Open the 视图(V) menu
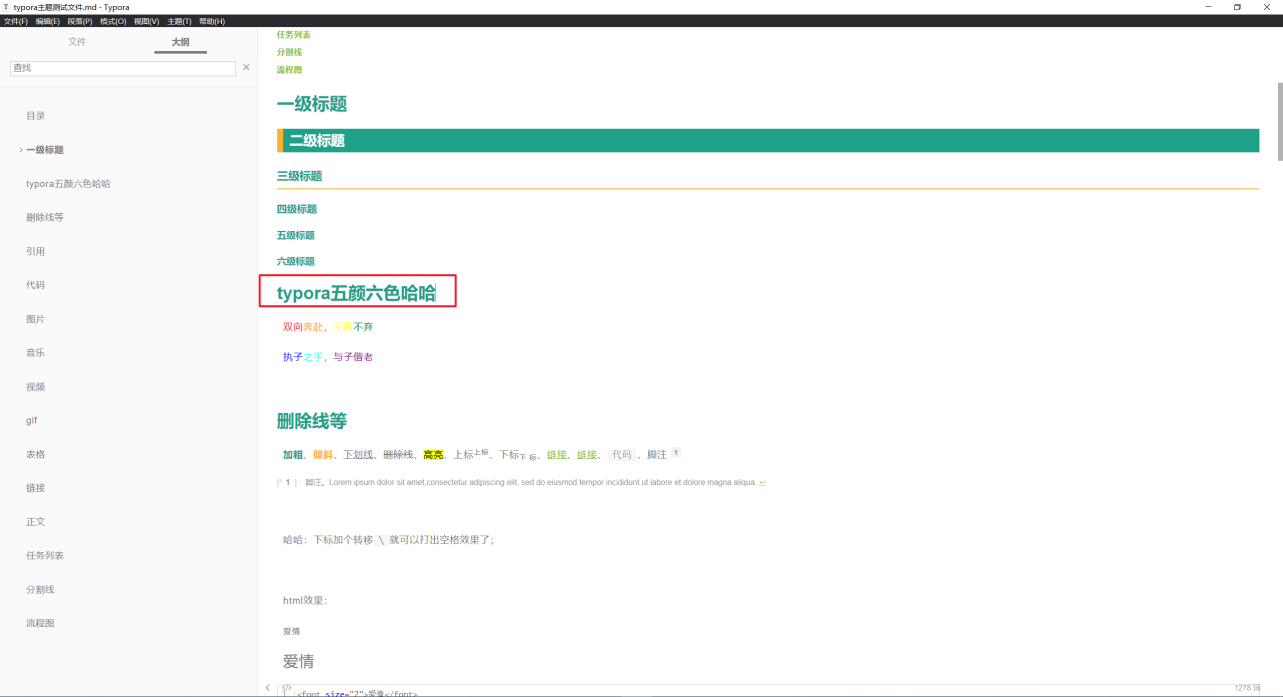 [146, 21]
